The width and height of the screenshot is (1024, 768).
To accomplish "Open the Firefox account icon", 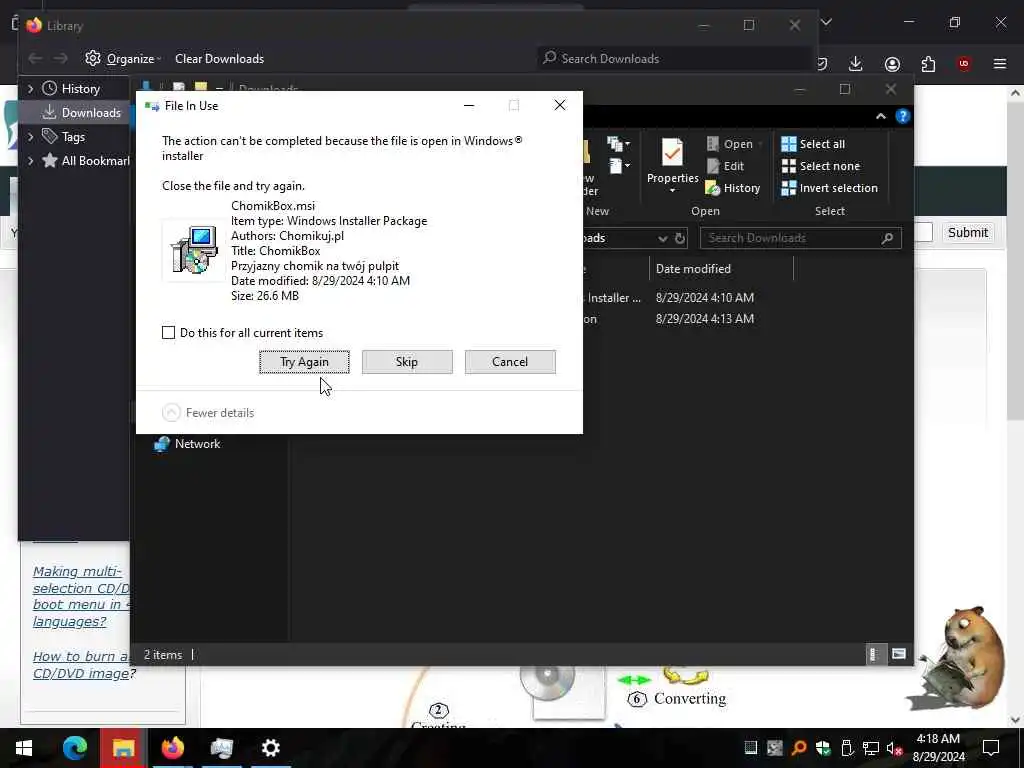I will point(892,64).
